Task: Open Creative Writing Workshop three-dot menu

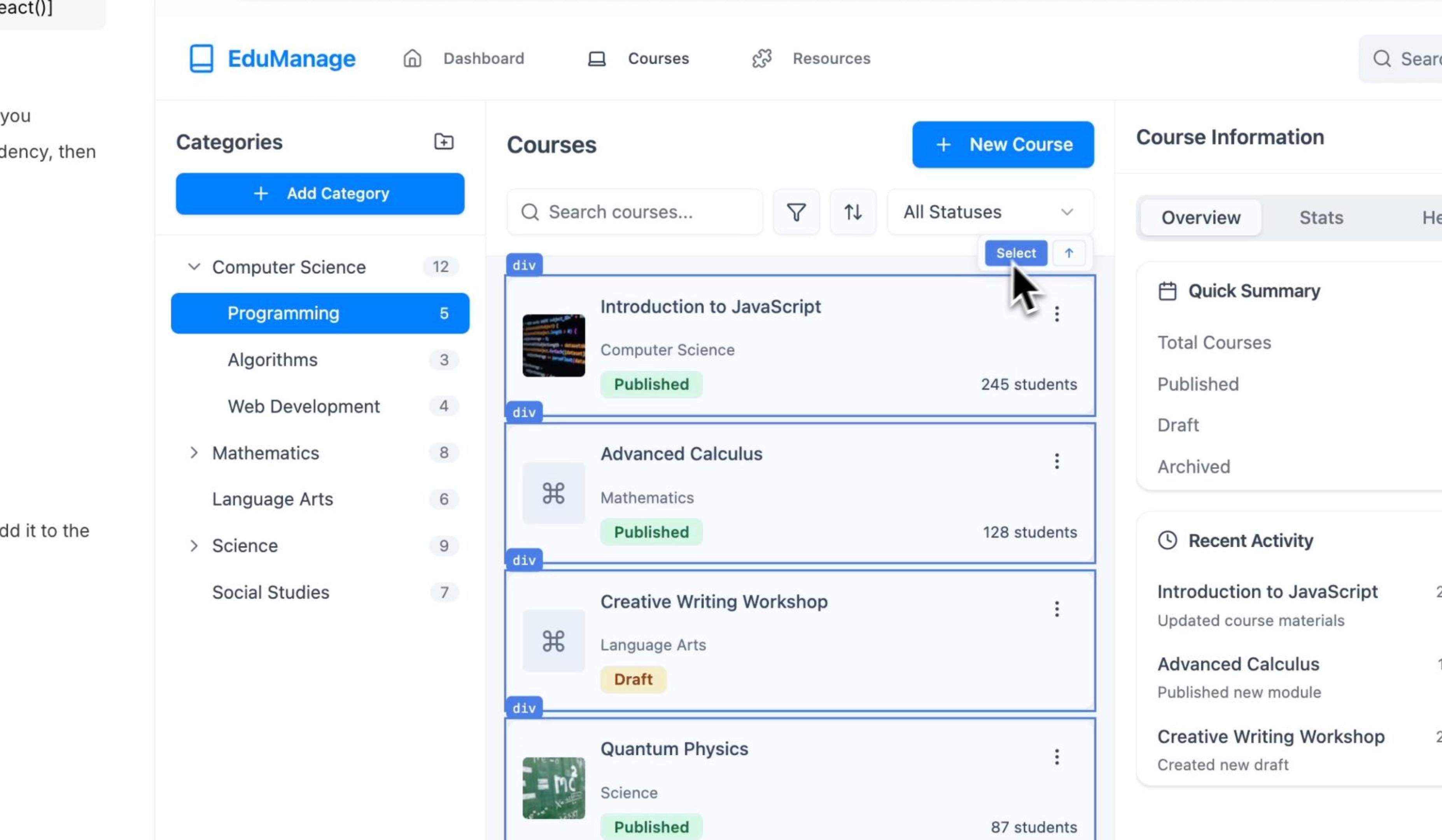Action: tap(1056, 609)
